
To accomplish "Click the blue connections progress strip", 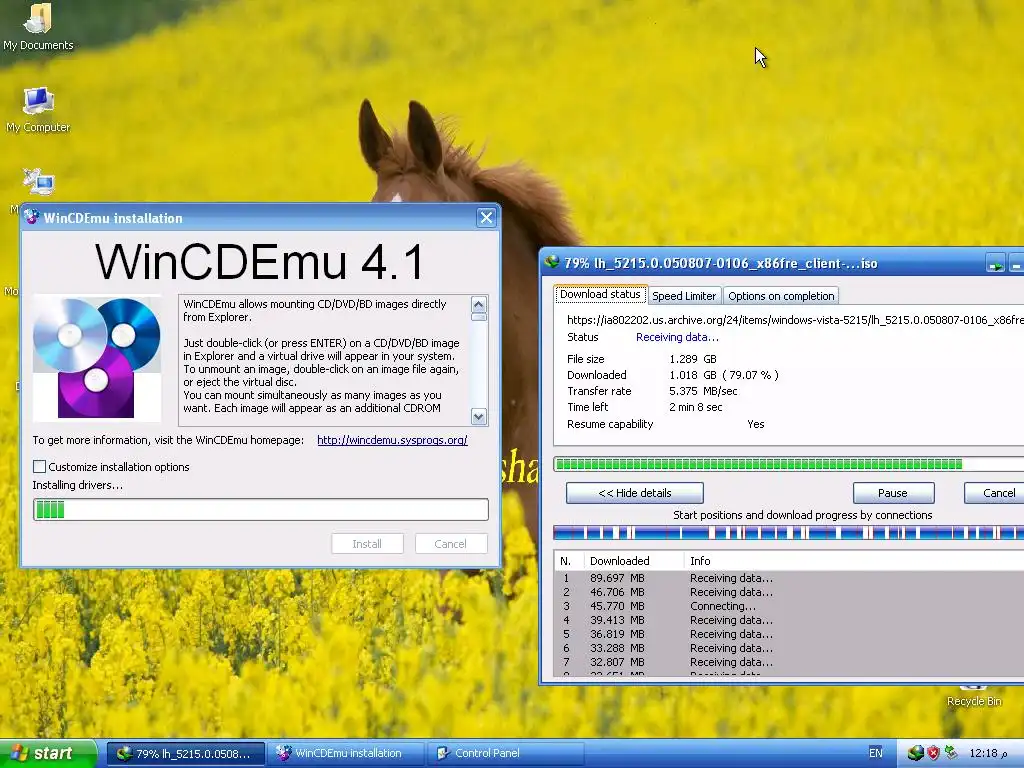I will click(x=789, y=532).
